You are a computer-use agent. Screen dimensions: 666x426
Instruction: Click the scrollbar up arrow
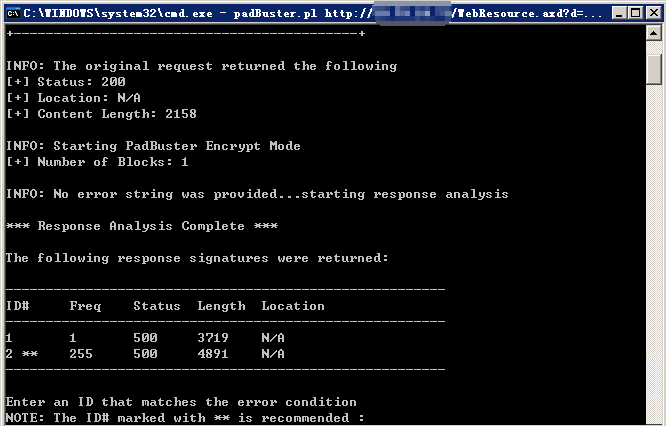[x=654, y=33]
